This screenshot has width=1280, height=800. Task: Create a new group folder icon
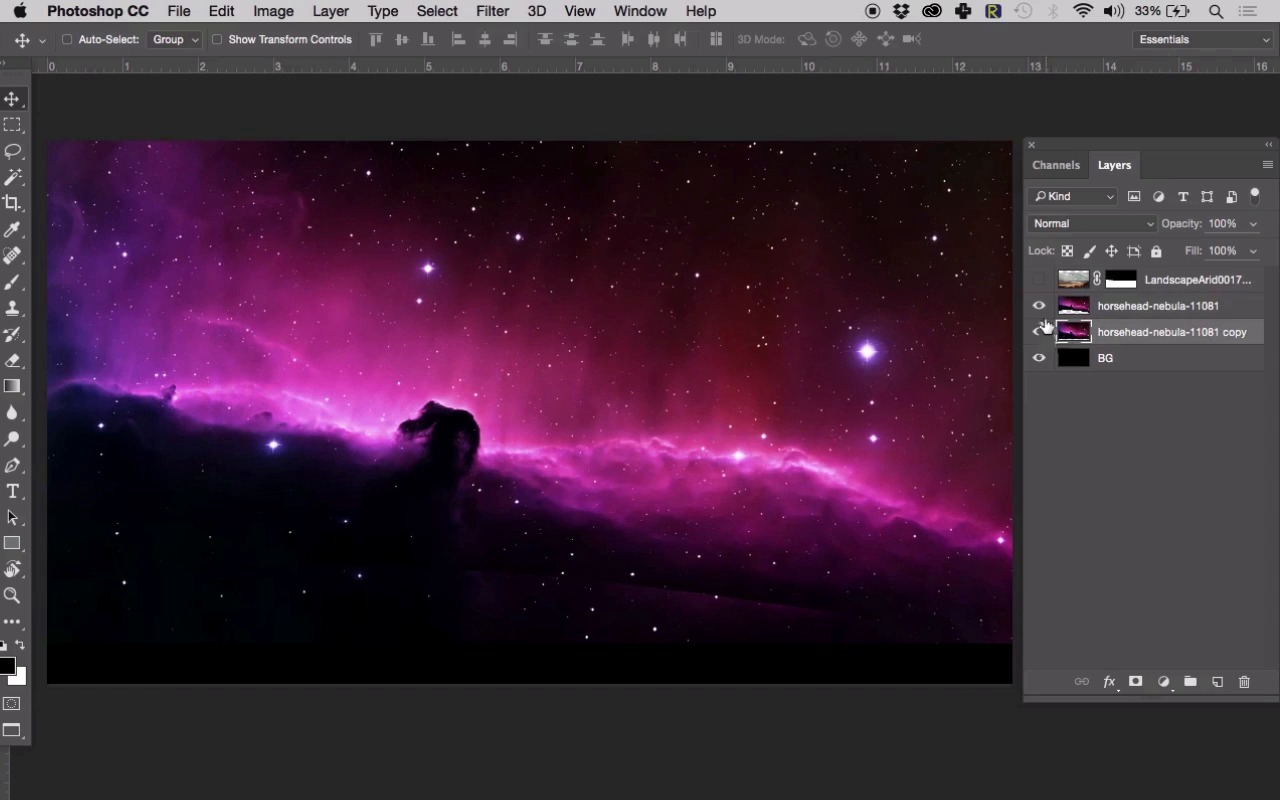click(1190, 682)
